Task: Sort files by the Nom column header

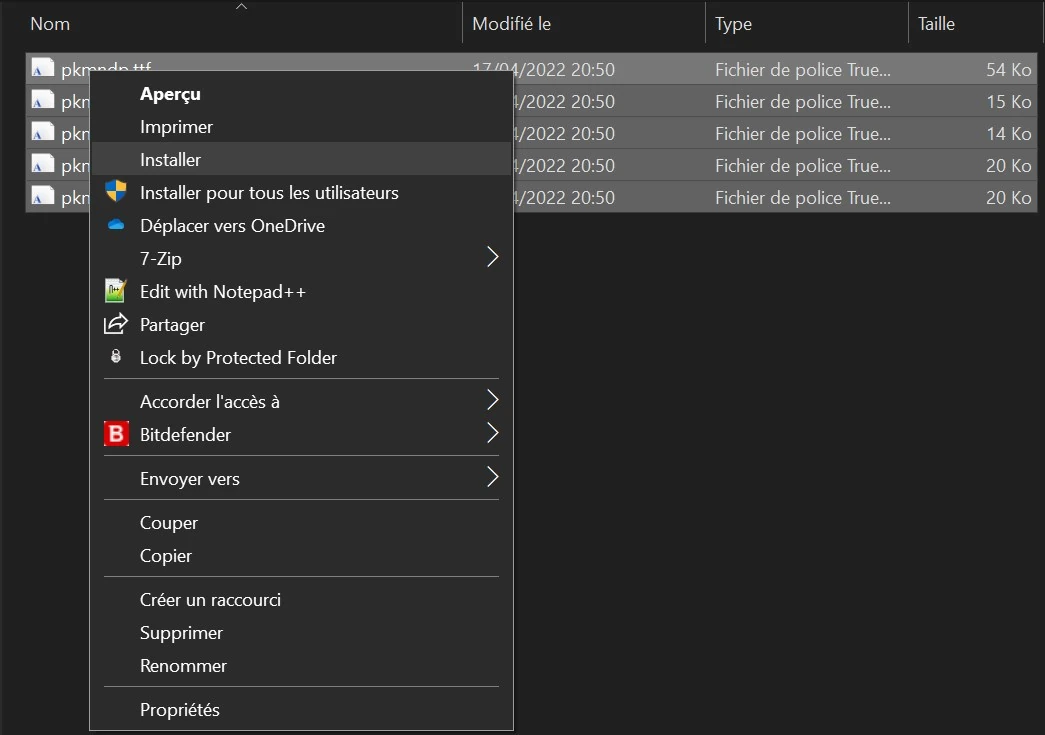Action: [50, 24]
